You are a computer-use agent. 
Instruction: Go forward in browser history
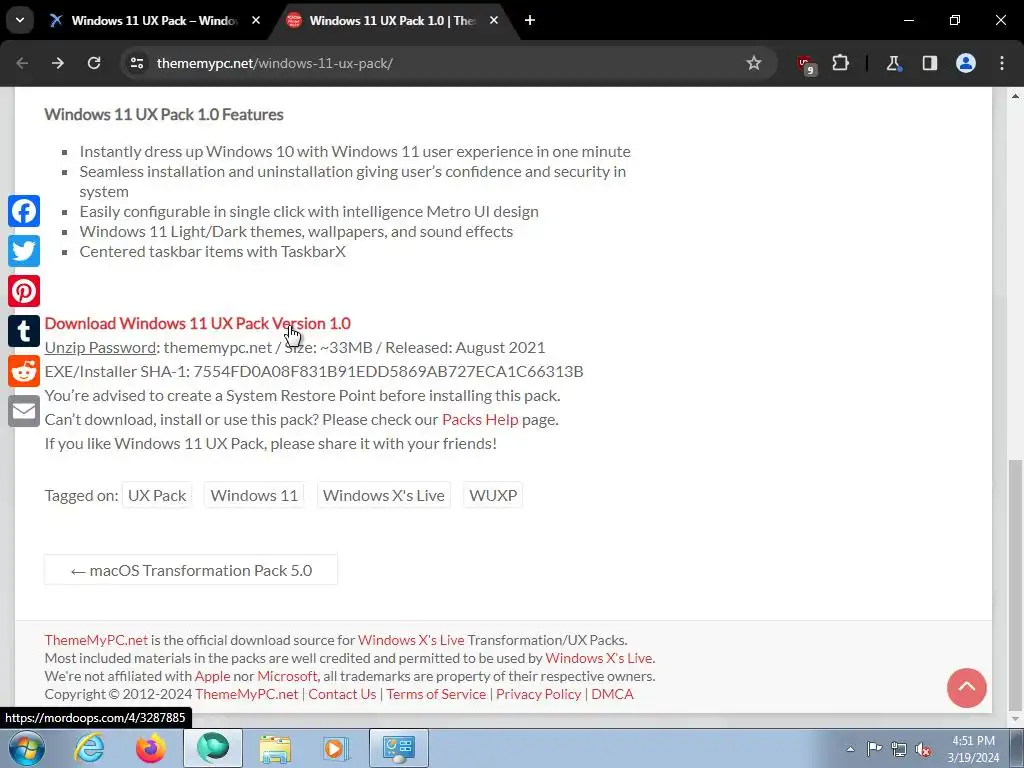[x=58, y=63]
